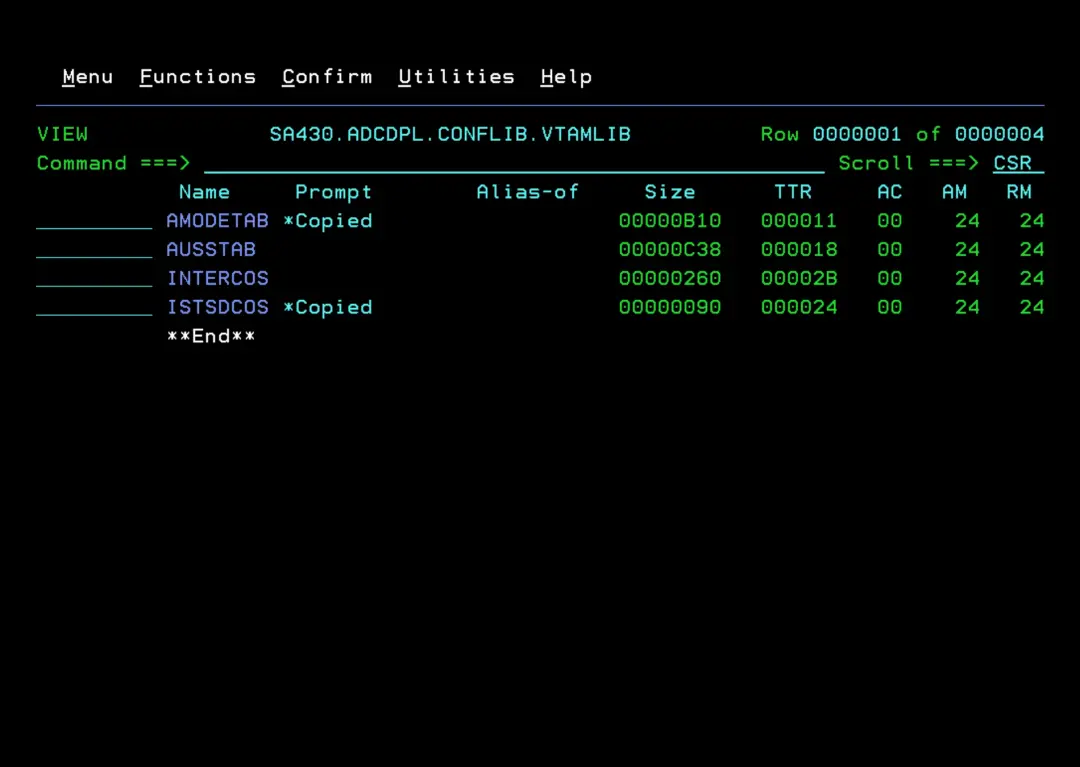
Task: Click *Copied prompt on ISTSDCOS row
Action: [328, 308]
